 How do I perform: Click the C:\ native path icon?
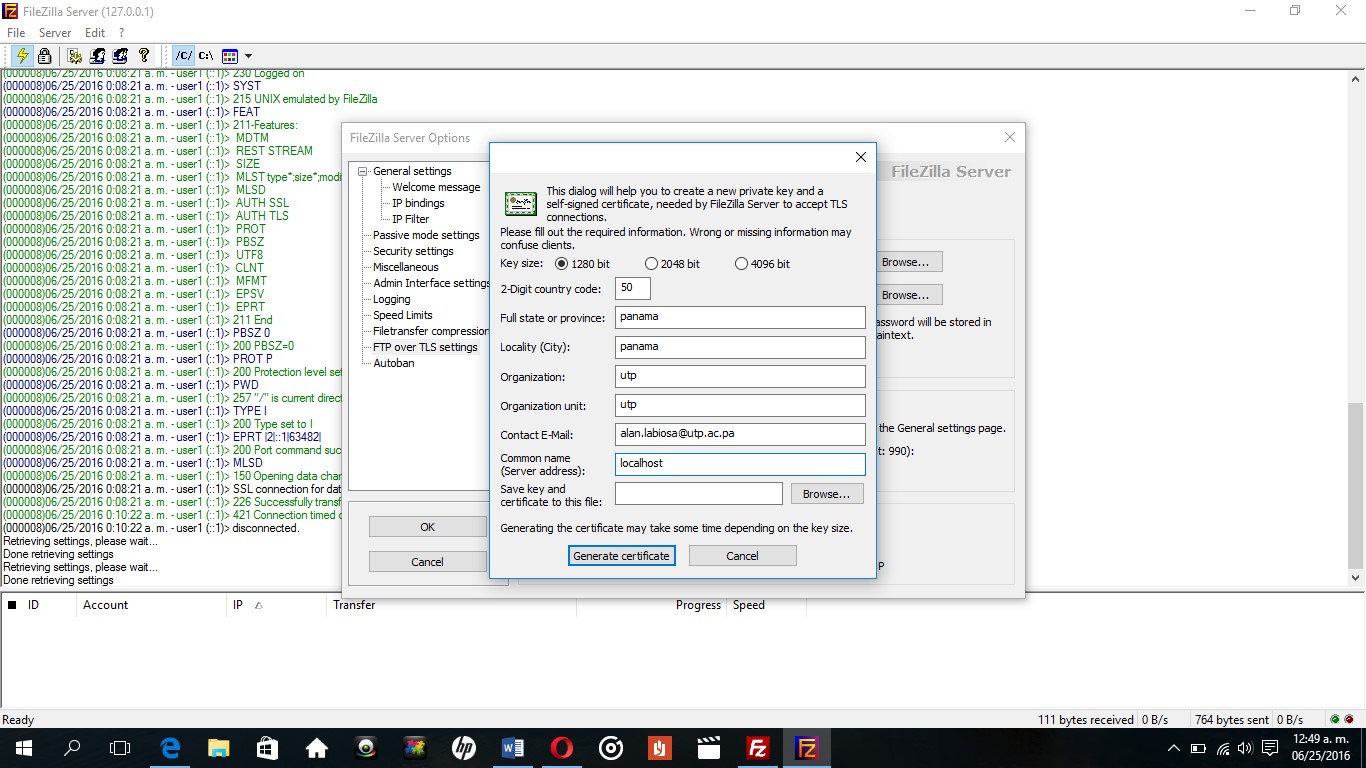pos(205,55)
